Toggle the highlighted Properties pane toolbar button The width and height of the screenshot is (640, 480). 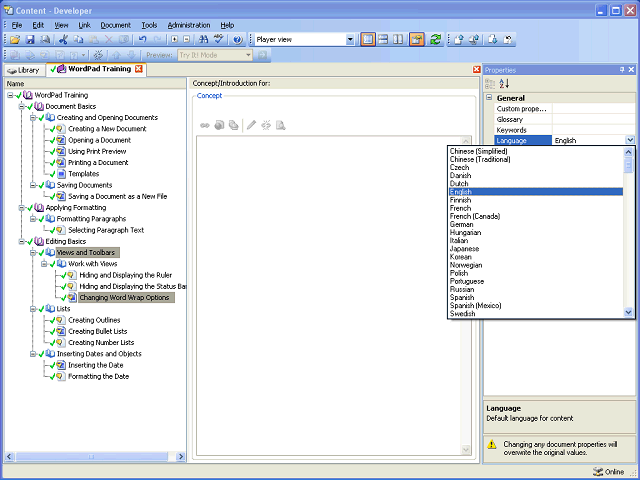(417, 40)
